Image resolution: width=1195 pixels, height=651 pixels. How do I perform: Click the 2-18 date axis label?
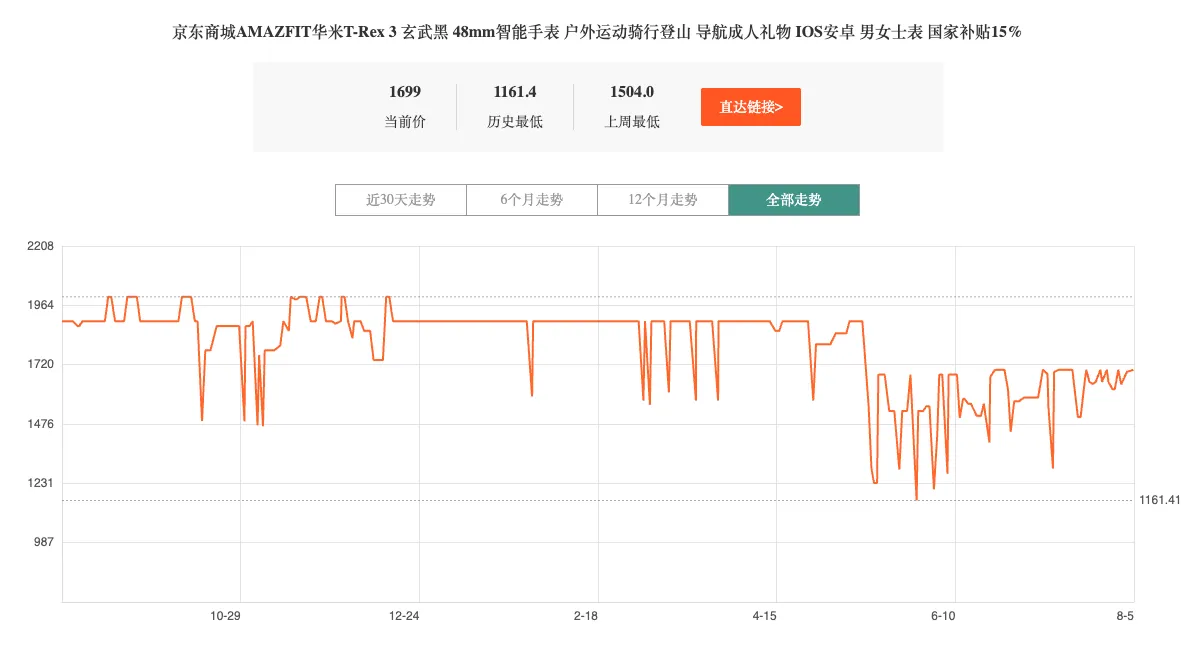(586, 616)
